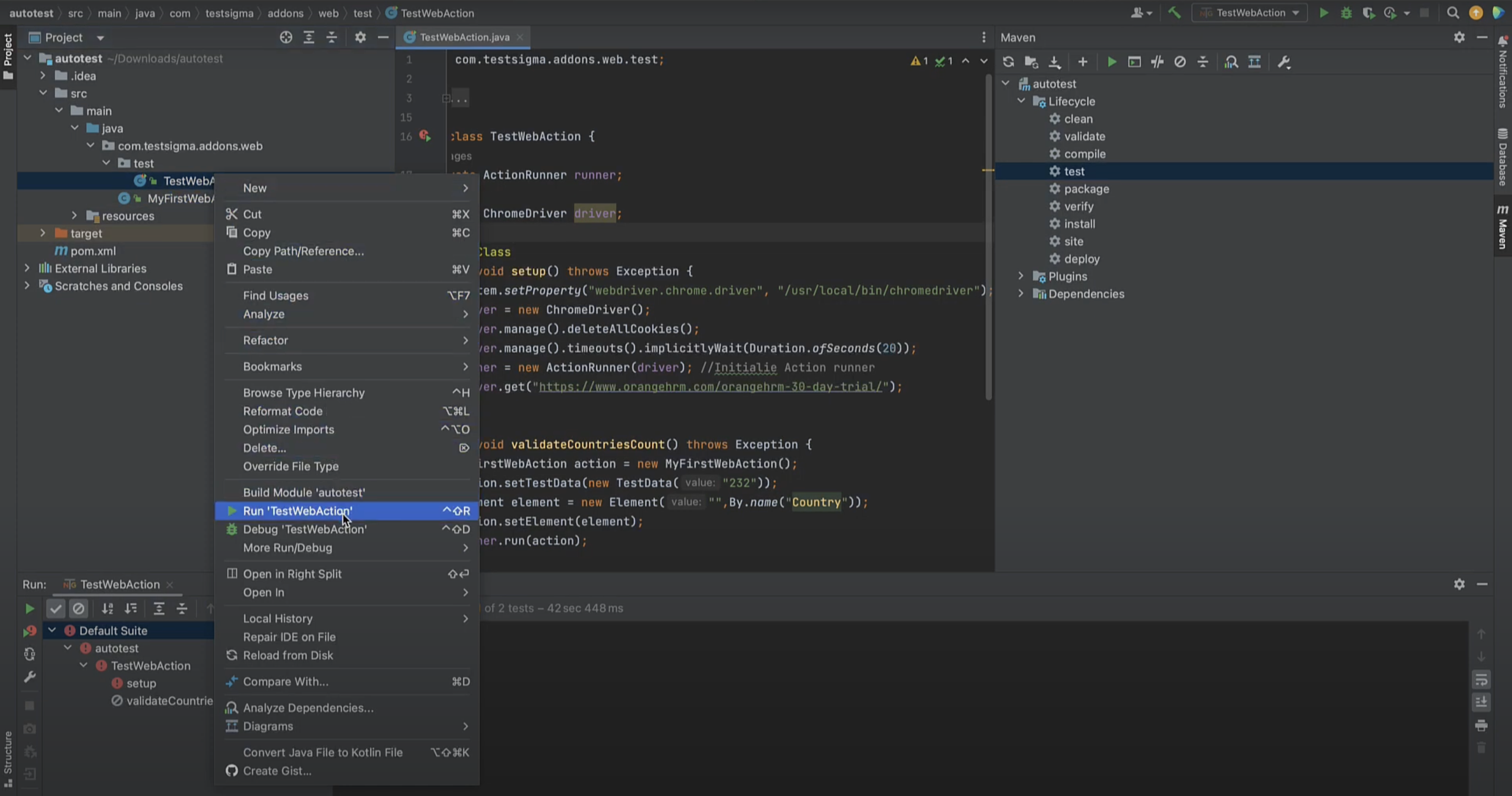Rerun tests in Run panel
Screen dimensions: 1512x796
pos(29,609)
